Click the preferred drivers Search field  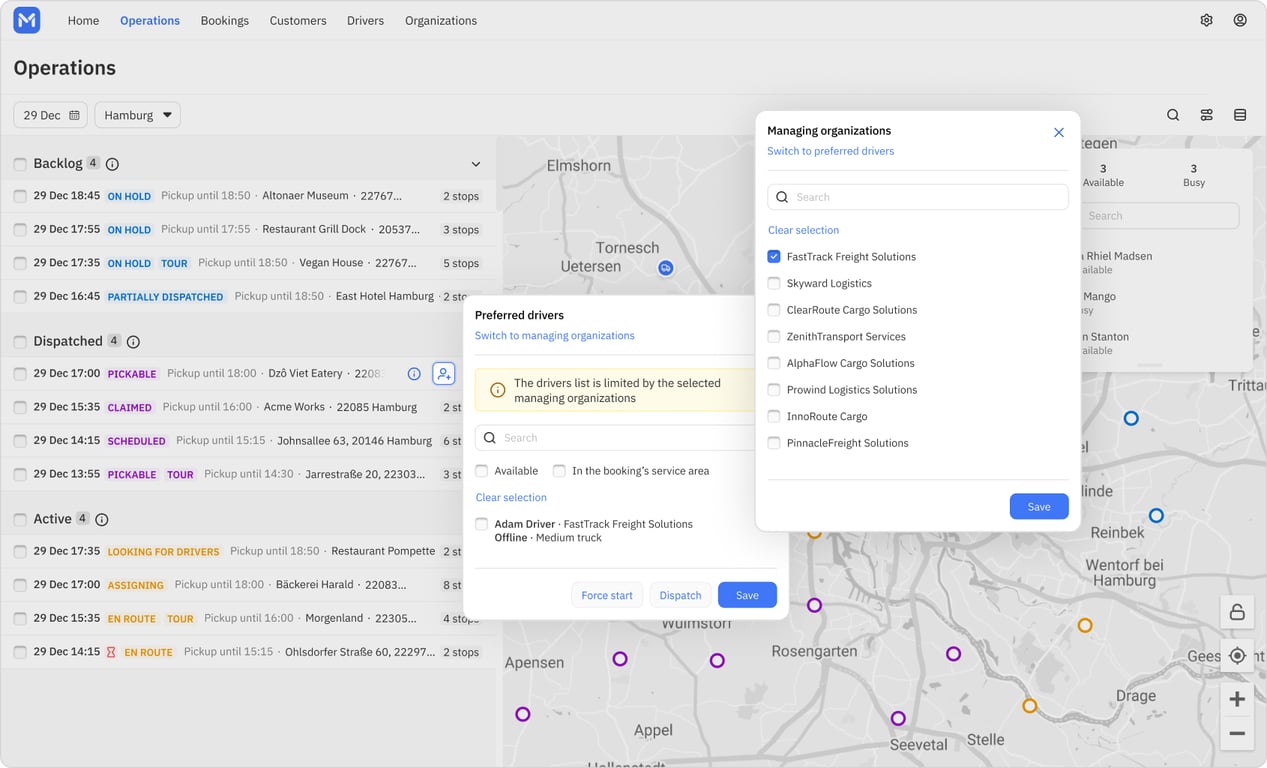(615, 438)
